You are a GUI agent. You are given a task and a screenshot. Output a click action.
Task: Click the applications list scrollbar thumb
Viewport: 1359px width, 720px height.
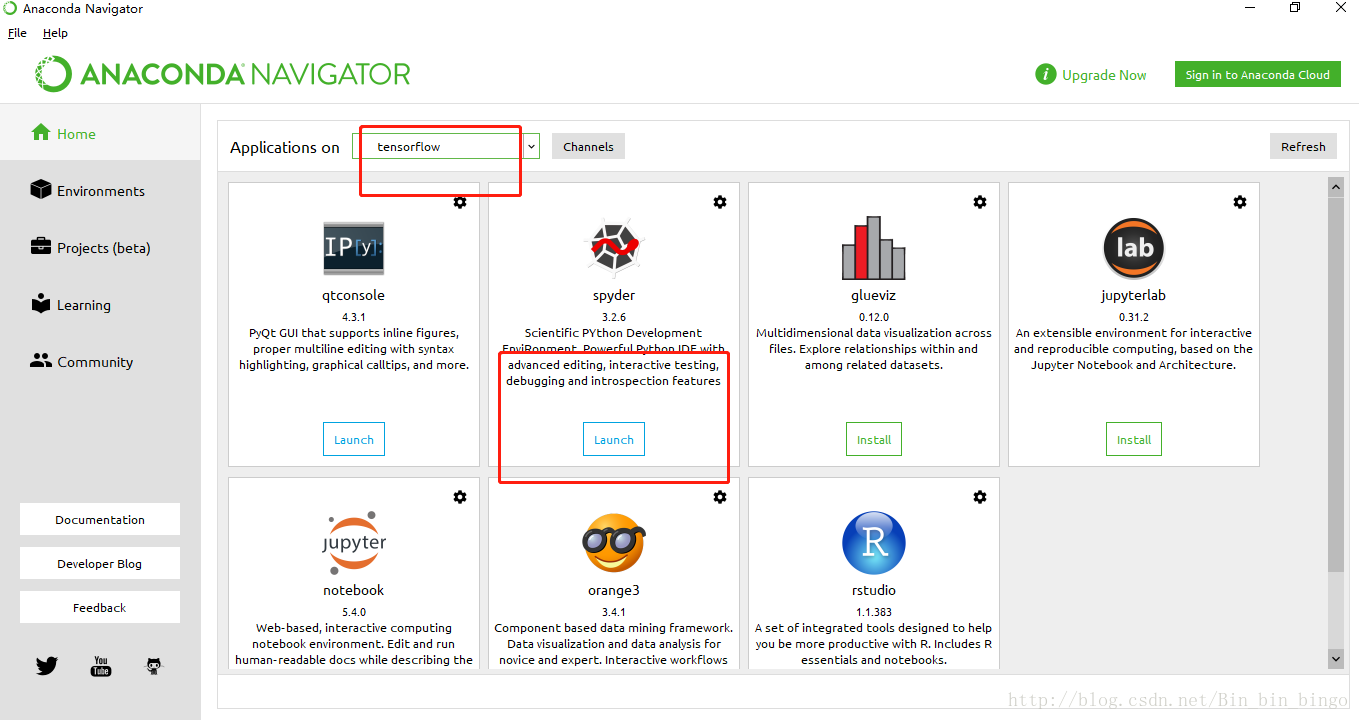click(x=1335, y=385)
